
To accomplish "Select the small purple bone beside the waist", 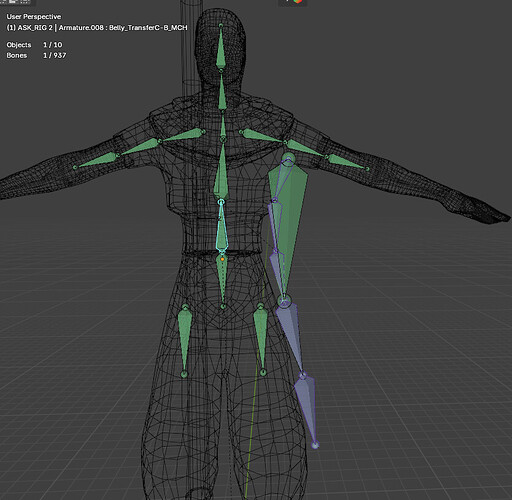I will 277,273.
